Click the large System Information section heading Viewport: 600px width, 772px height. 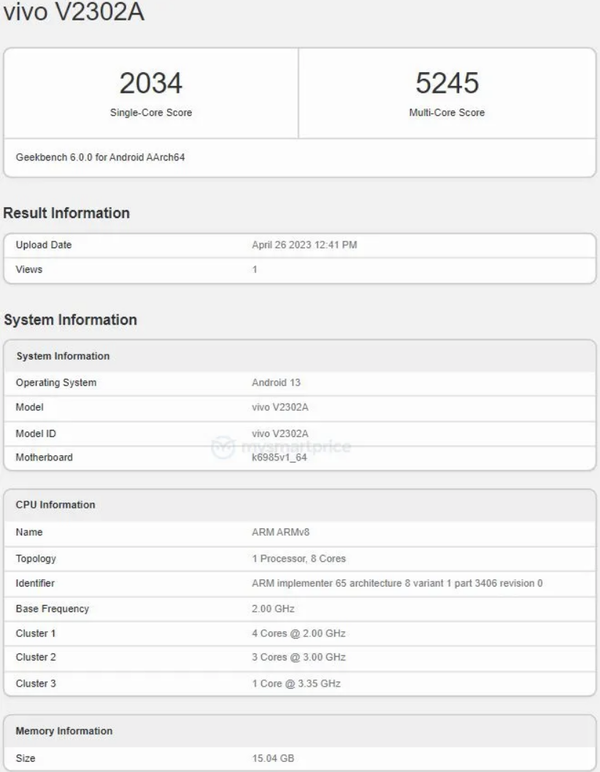[x=70, y=320]
